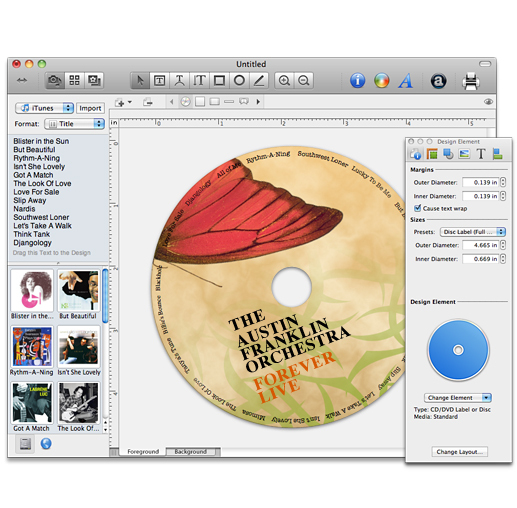The height and width of the screenshot is (508, 517).
Task: Select the boxed text tool
Action: pos(159,80)
